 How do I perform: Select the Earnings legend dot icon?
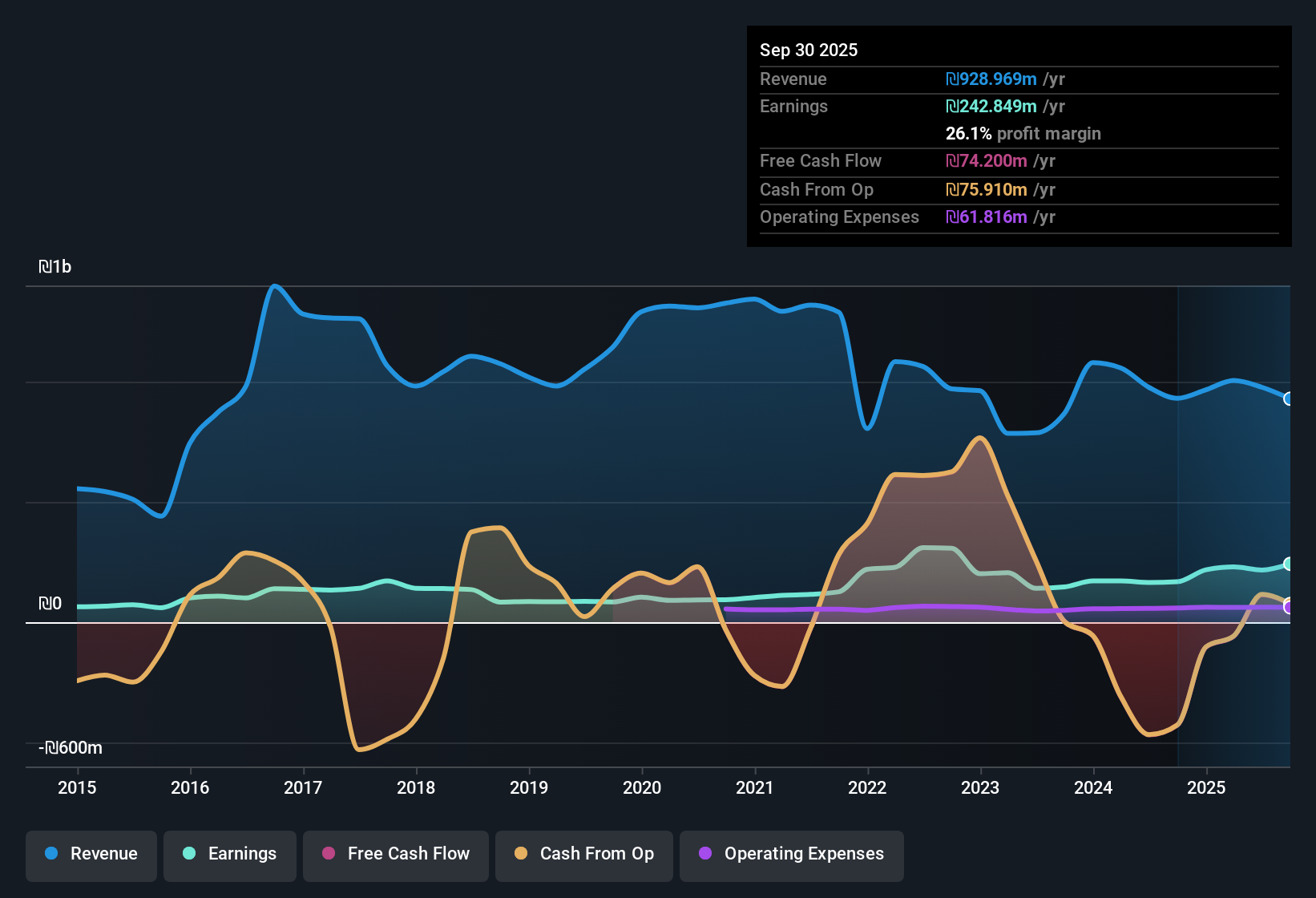pos(188,854)
